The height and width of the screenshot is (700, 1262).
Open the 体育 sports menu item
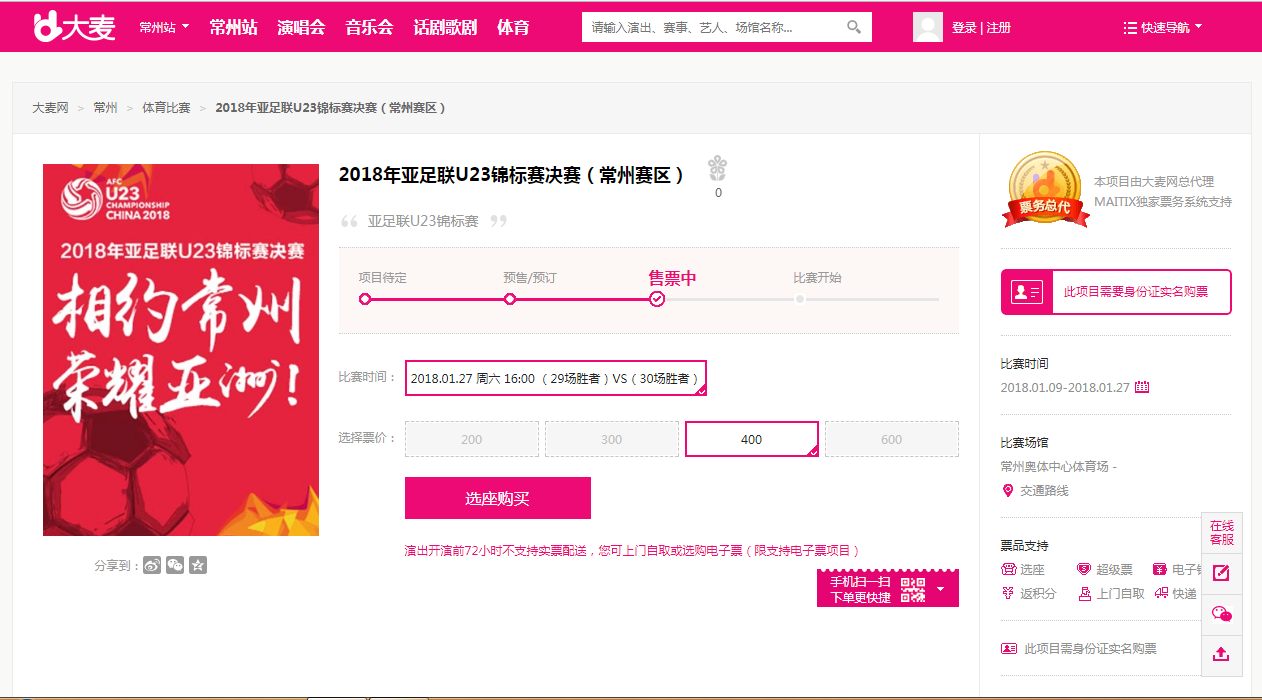[x=513, y=27]
